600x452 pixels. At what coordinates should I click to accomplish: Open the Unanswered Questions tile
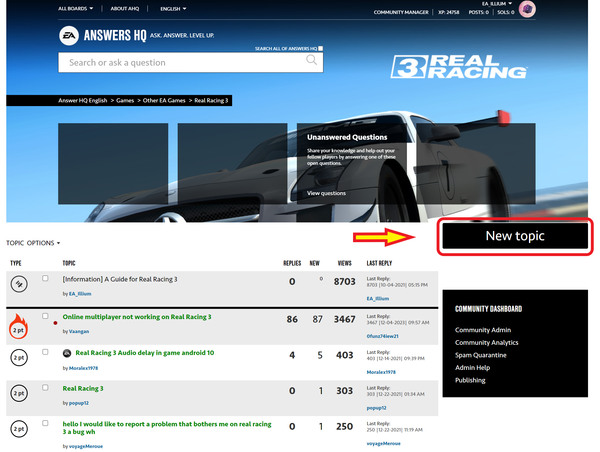point(352,163)
